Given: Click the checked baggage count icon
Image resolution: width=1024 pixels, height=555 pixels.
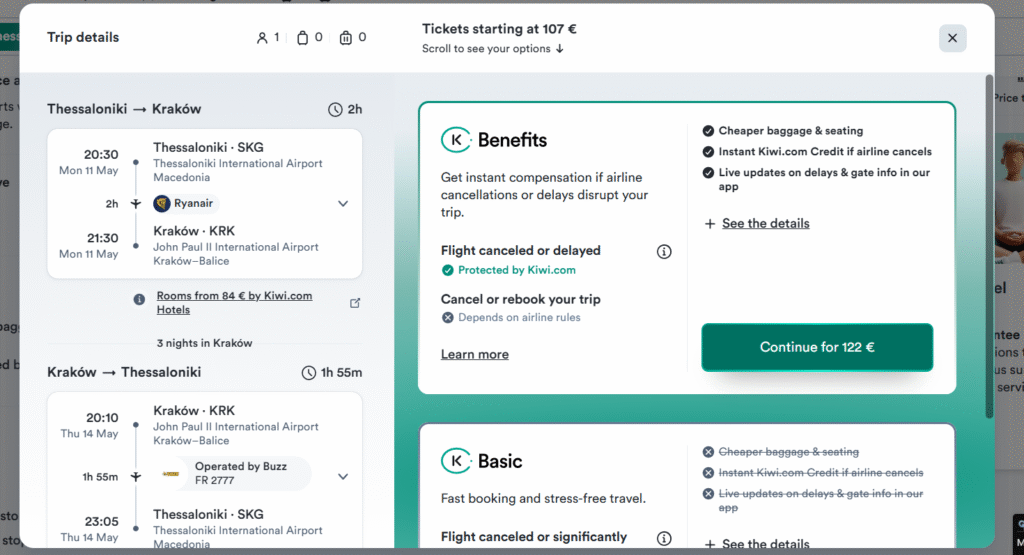Looking at the screenshot, I should [346, 38].
